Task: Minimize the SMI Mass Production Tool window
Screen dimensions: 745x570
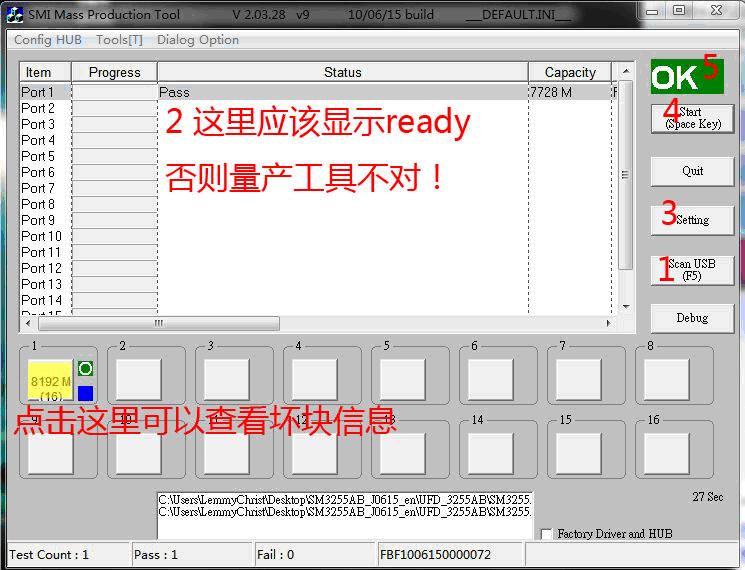Action: click(652, 11)
